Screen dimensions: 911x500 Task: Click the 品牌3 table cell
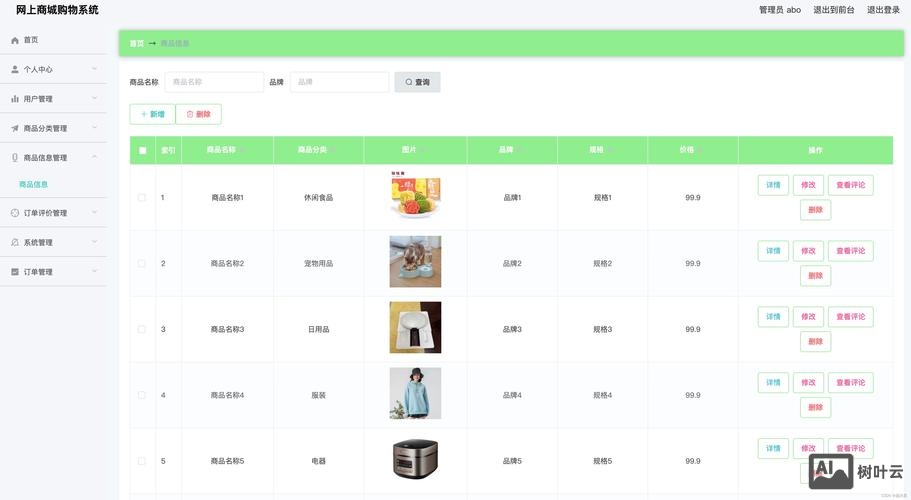coord(512,329)
